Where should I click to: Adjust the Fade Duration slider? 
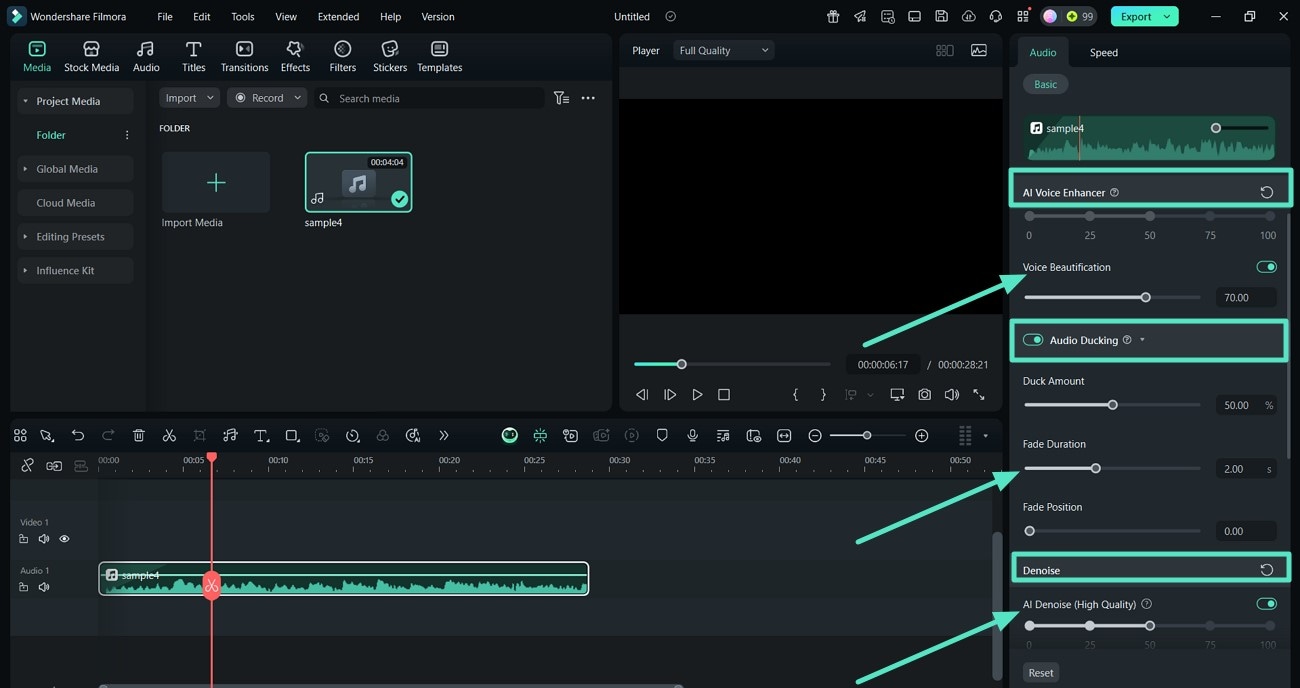point(1112,468)
